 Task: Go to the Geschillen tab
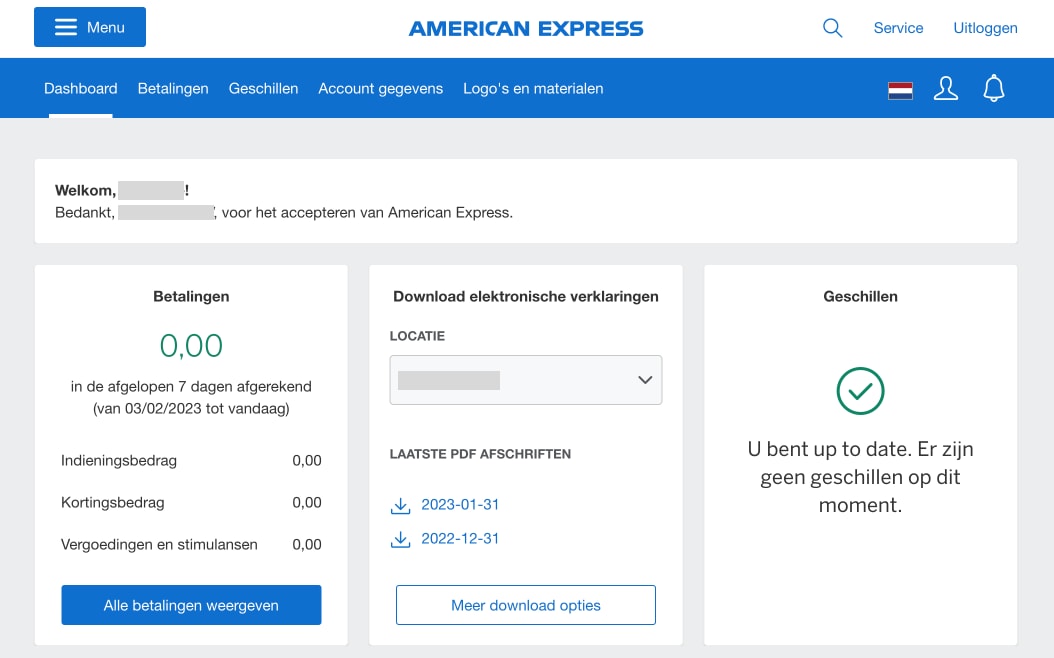[x=263, y=89]
